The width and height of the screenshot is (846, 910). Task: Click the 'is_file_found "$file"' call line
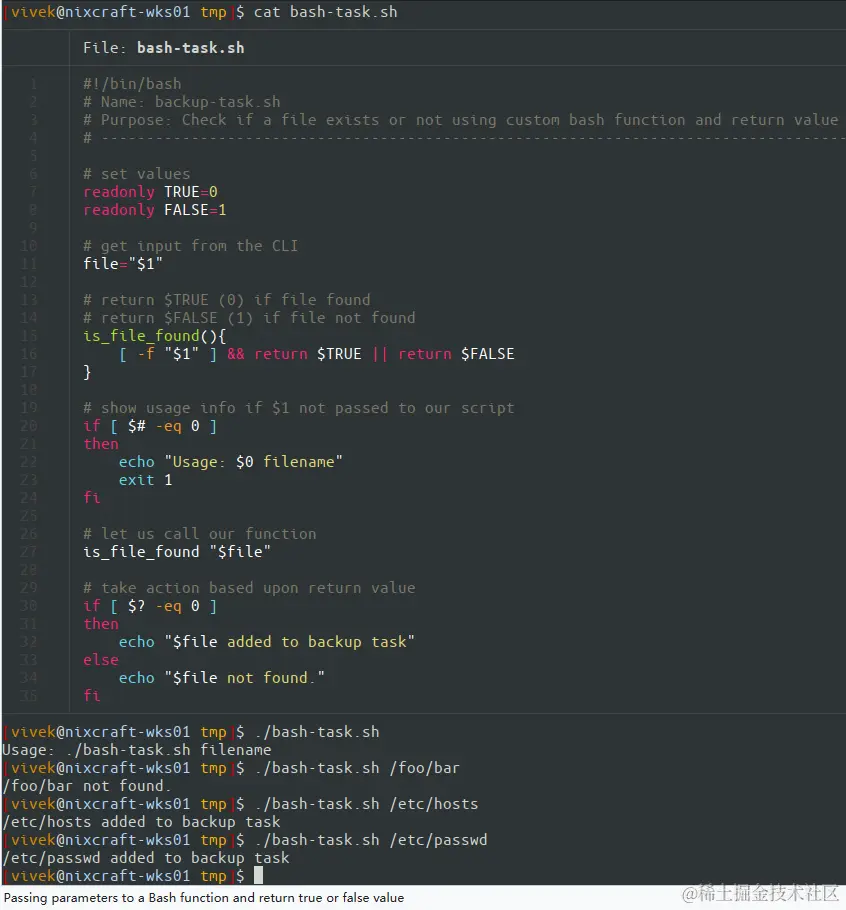[177, 552]
